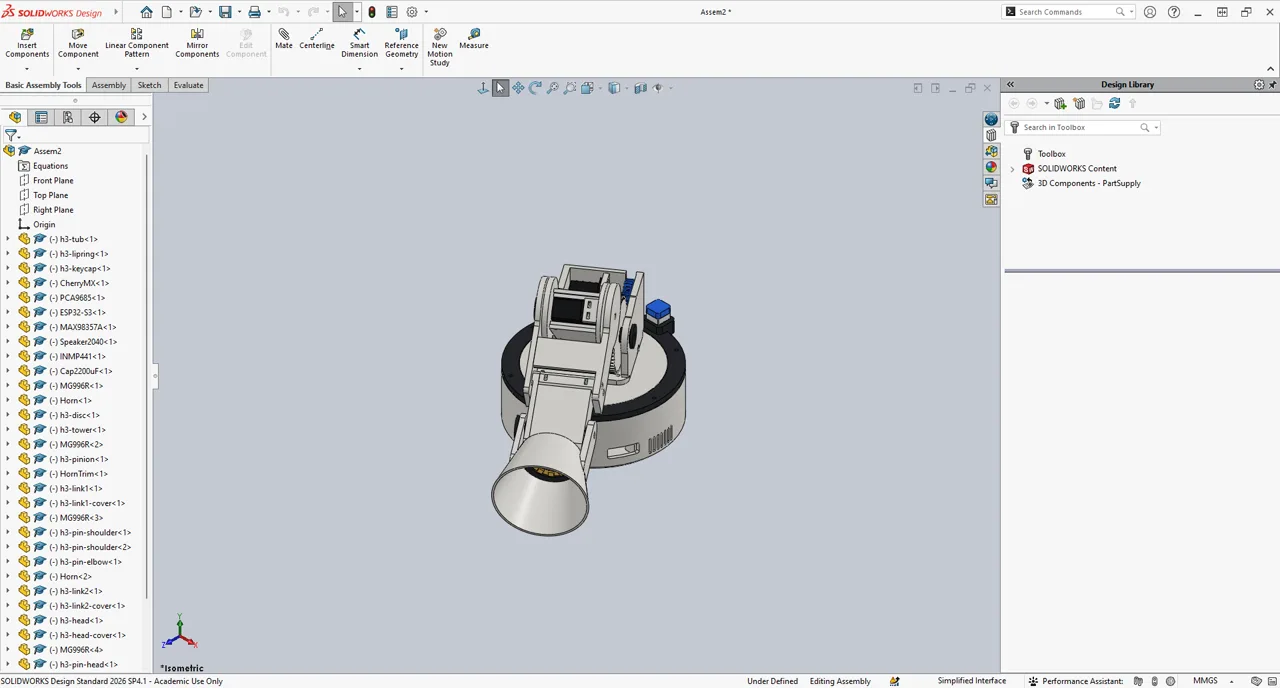The height and width of the screenshot is (688, 1280).
Task: Click the Home icon in the title bar
Action: tap(147, 12)
